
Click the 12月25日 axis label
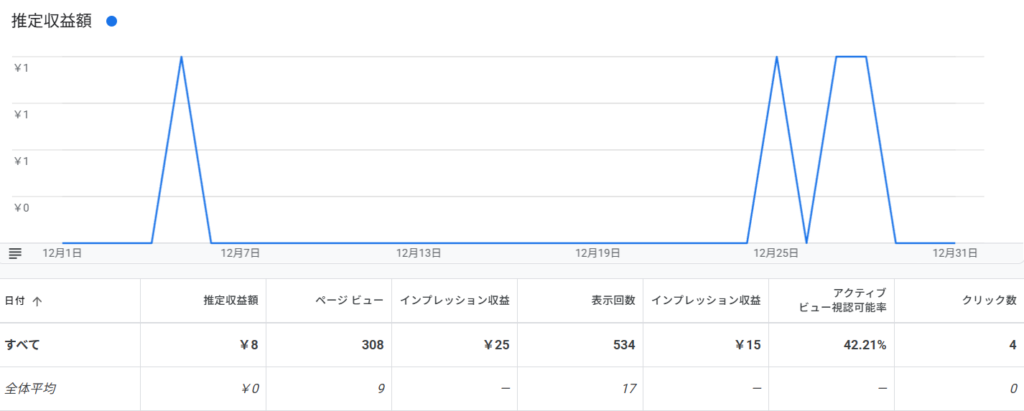click(x=776, y=254)
